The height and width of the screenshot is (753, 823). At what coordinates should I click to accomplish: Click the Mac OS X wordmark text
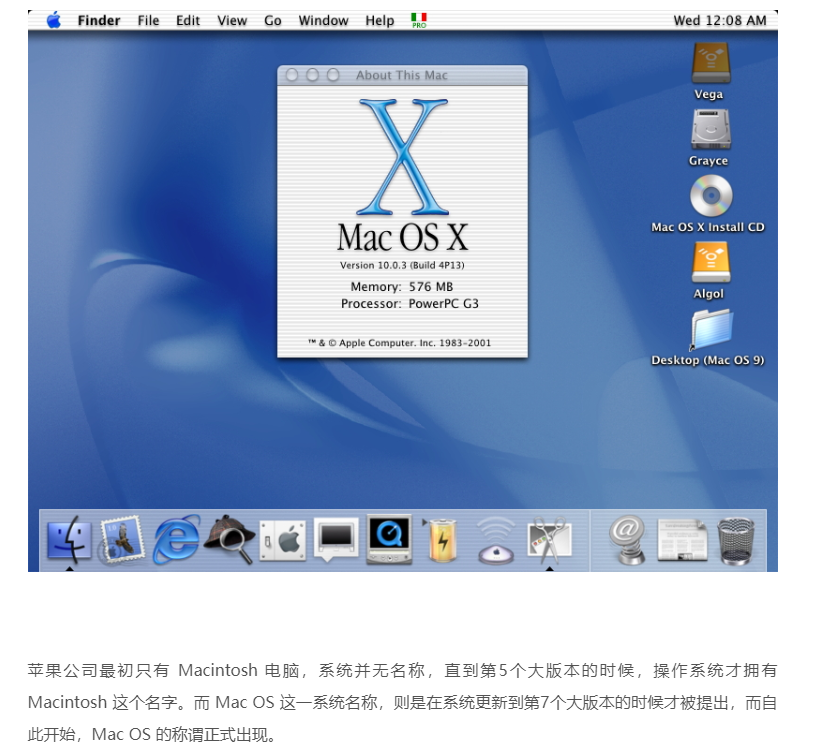pyautogui.click(x=402, y=237)
